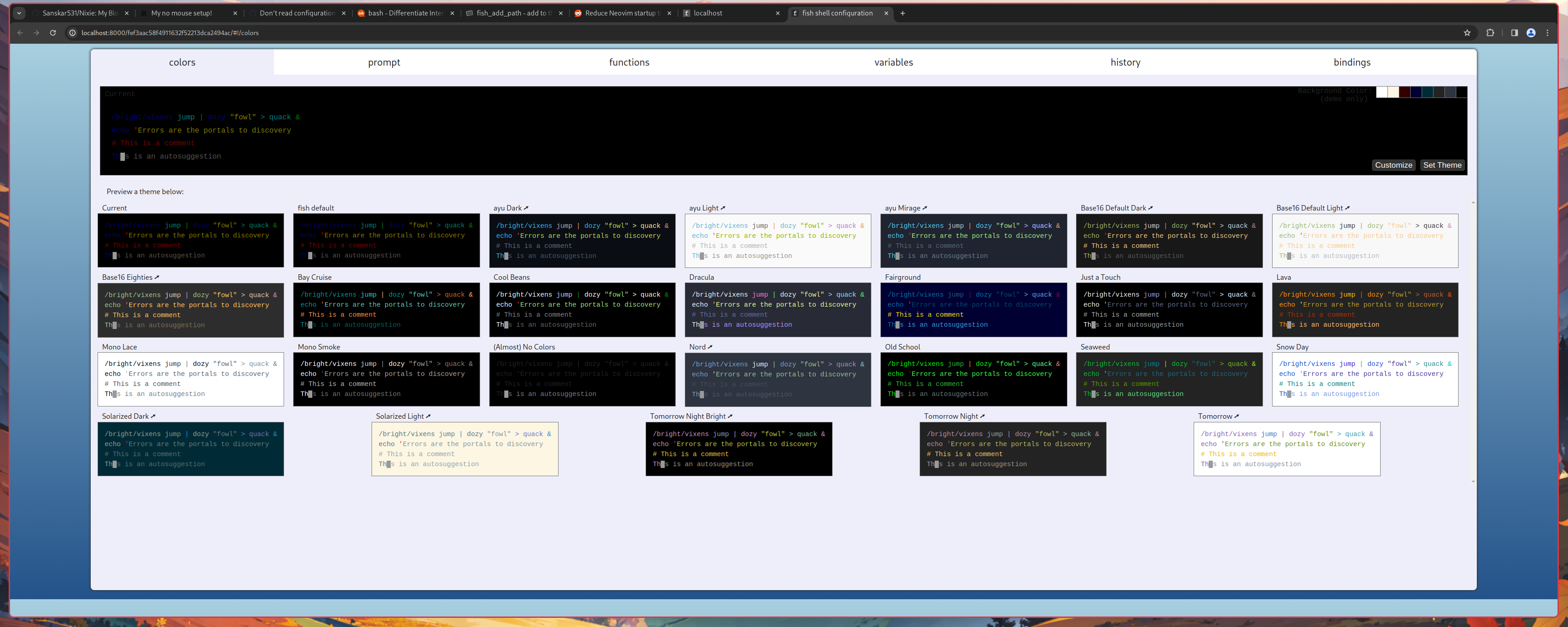Screen dimensions: 1568x627
Task: Switch to the "variables" tab
Action: pos(894,62)
